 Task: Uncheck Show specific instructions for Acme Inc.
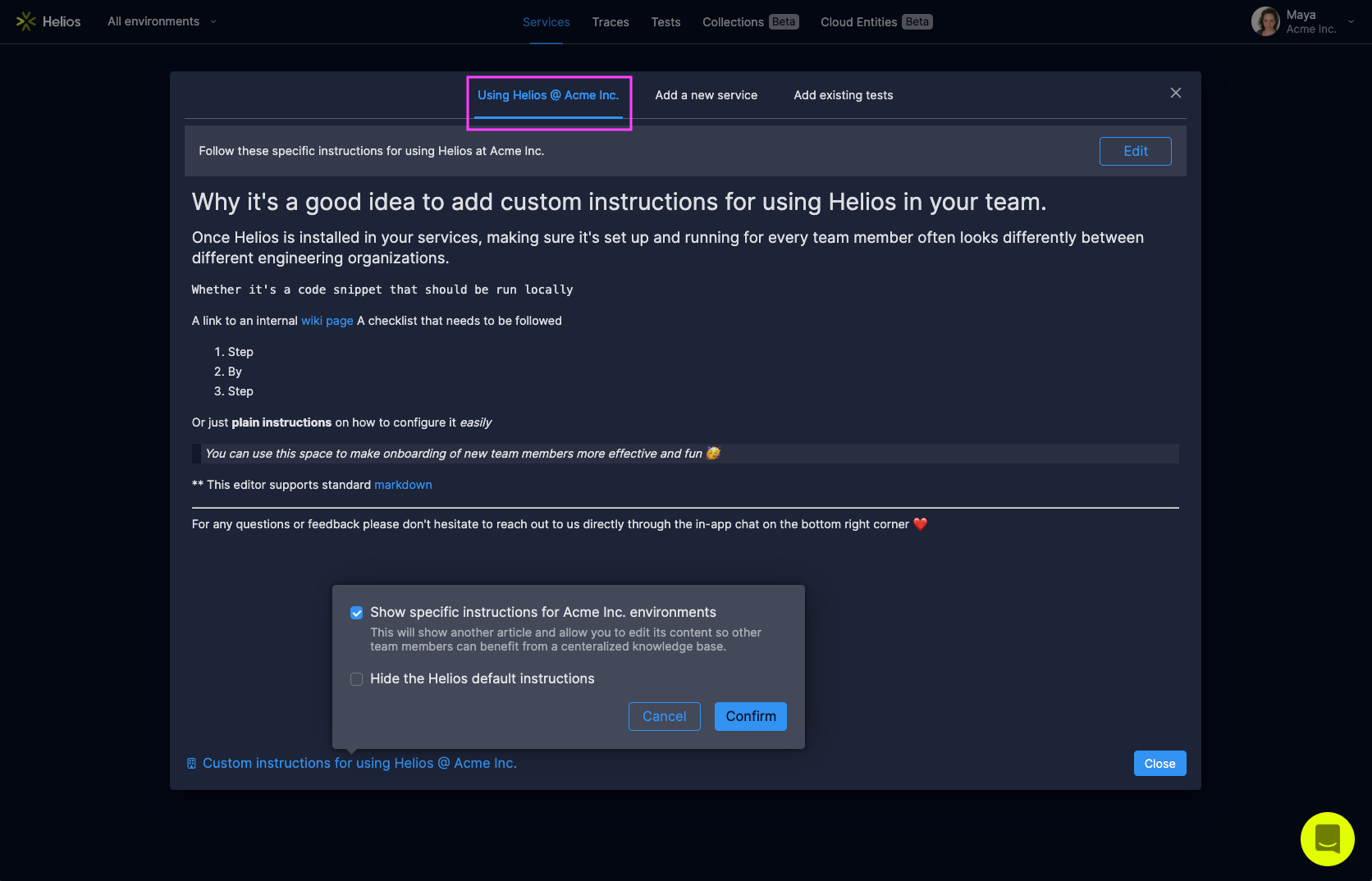coord(356,613)
